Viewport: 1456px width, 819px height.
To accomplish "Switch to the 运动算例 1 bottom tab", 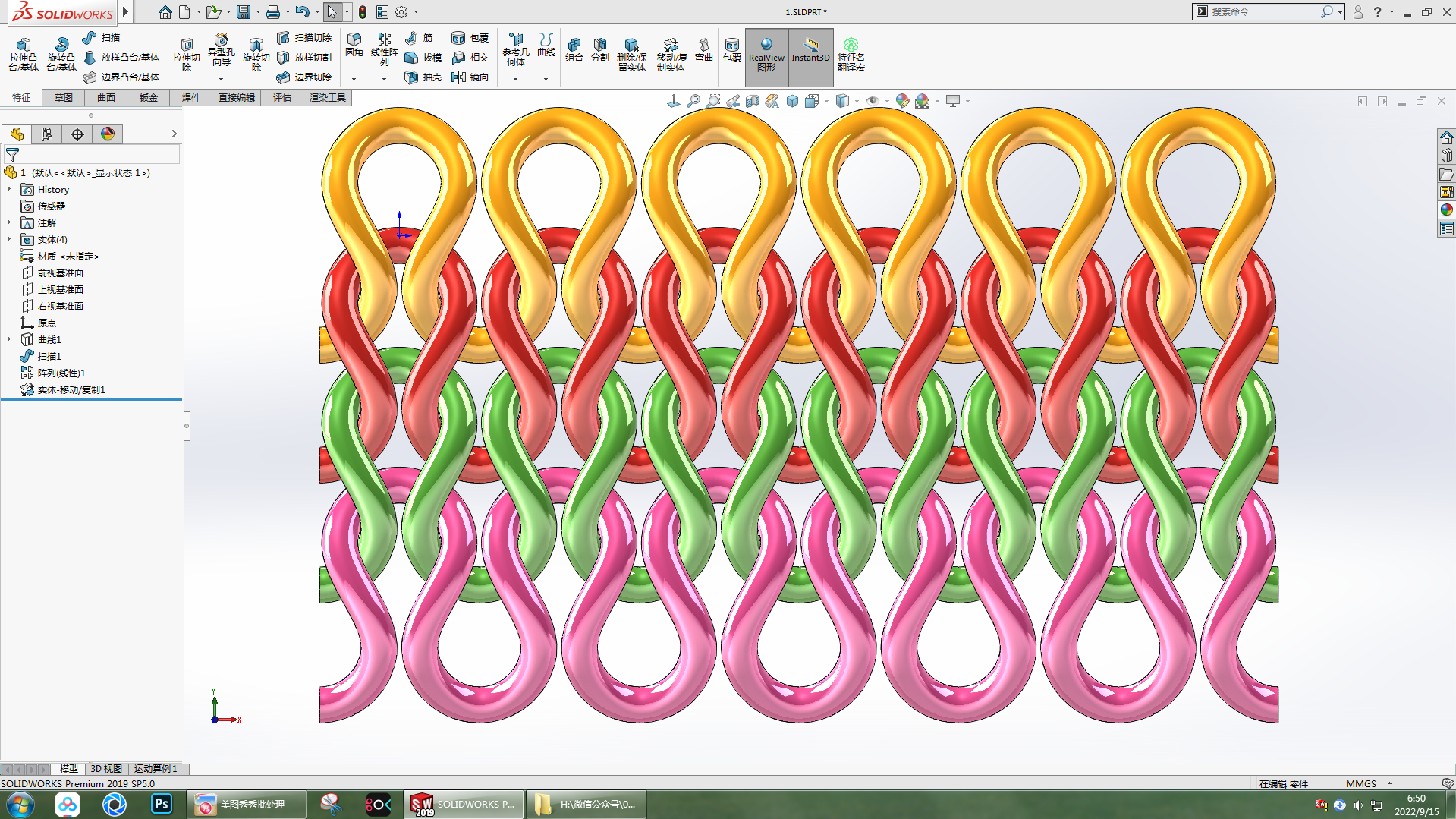I will (156, 769).
